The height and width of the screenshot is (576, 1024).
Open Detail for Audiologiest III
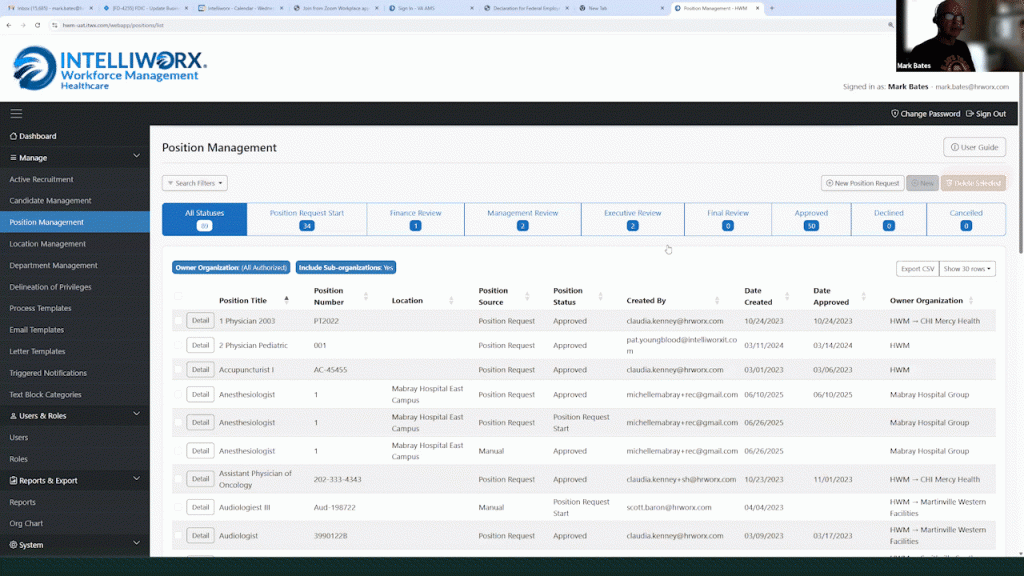200,507
